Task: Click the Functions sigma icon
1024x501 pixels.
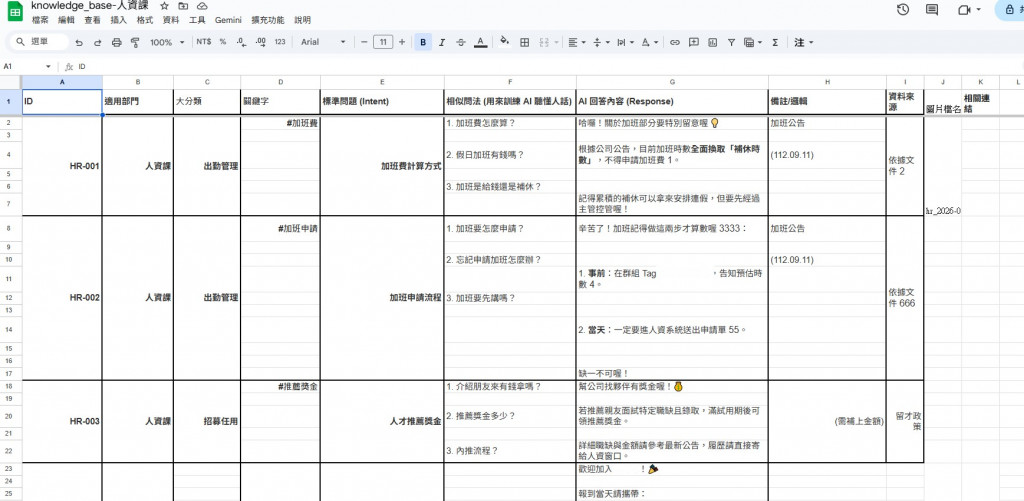Action: (775, 42)
